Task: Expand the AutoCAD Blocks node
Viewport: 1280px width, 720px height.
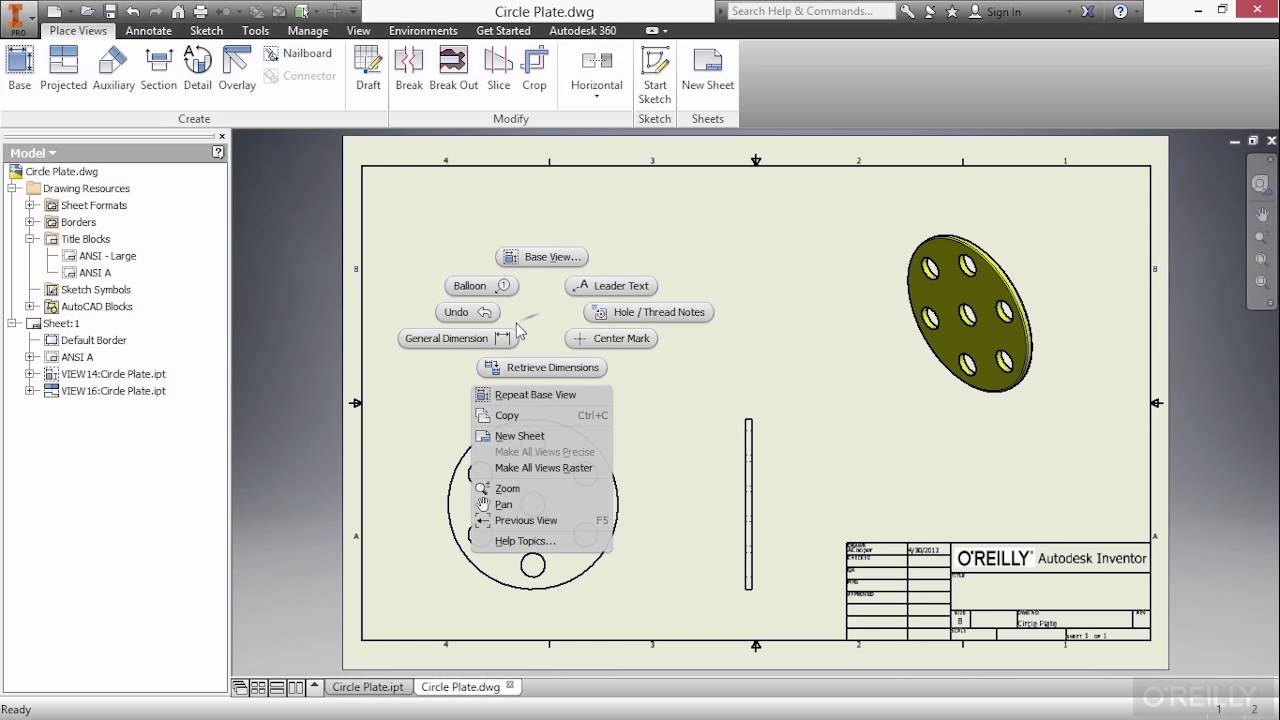Action: [30, 307]
